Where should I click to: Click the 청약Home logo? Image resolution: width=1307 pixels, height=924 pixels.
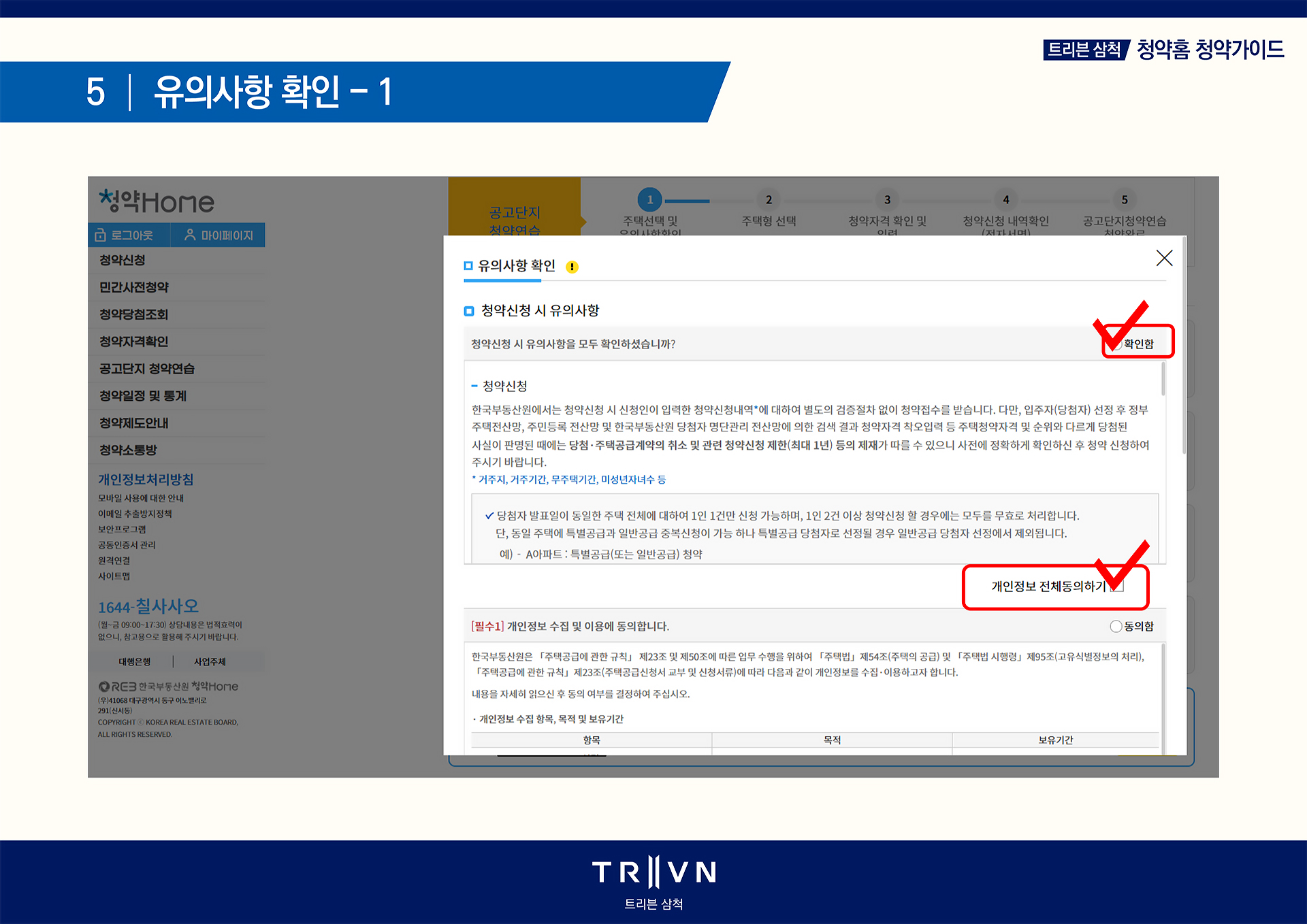point(157,201)
